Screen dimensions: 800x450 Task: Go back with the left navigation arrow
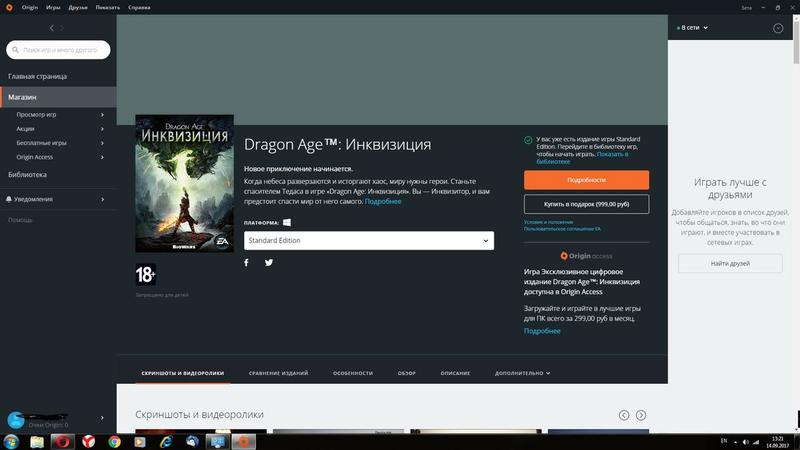click(x=52, y=28)
